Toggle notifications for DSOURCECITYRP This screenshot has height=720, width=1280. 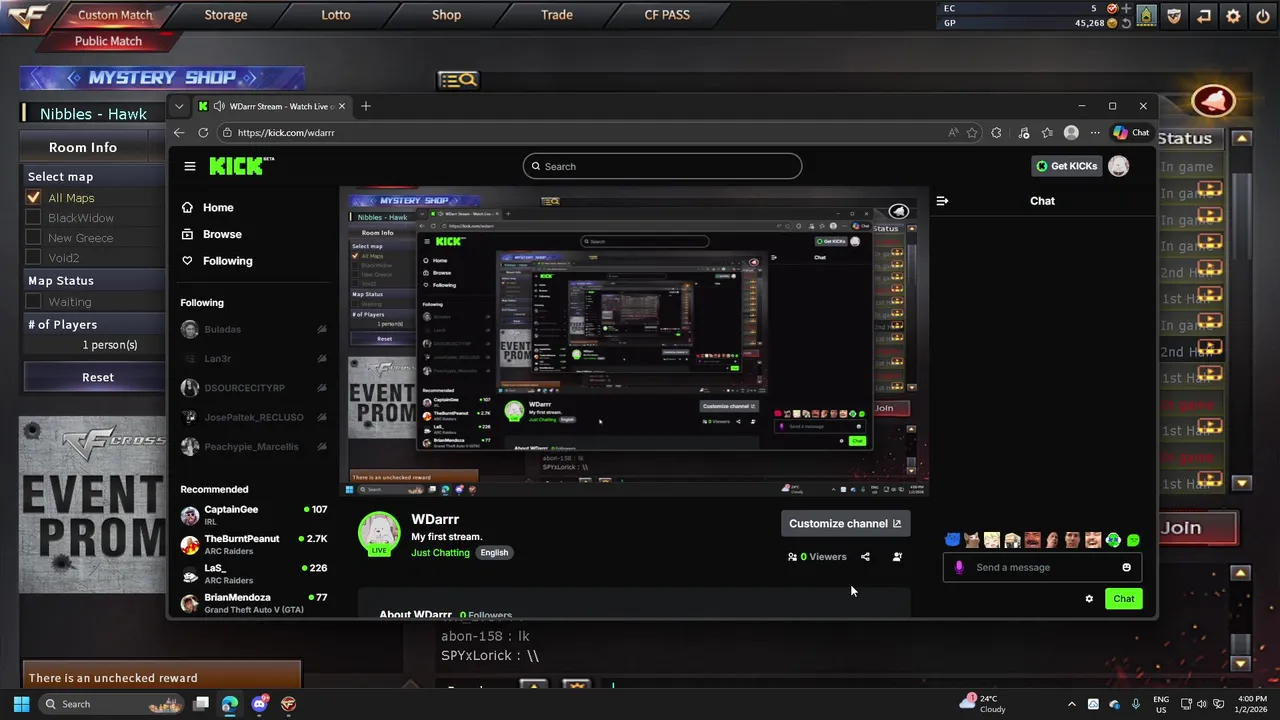tap(322, 388)
